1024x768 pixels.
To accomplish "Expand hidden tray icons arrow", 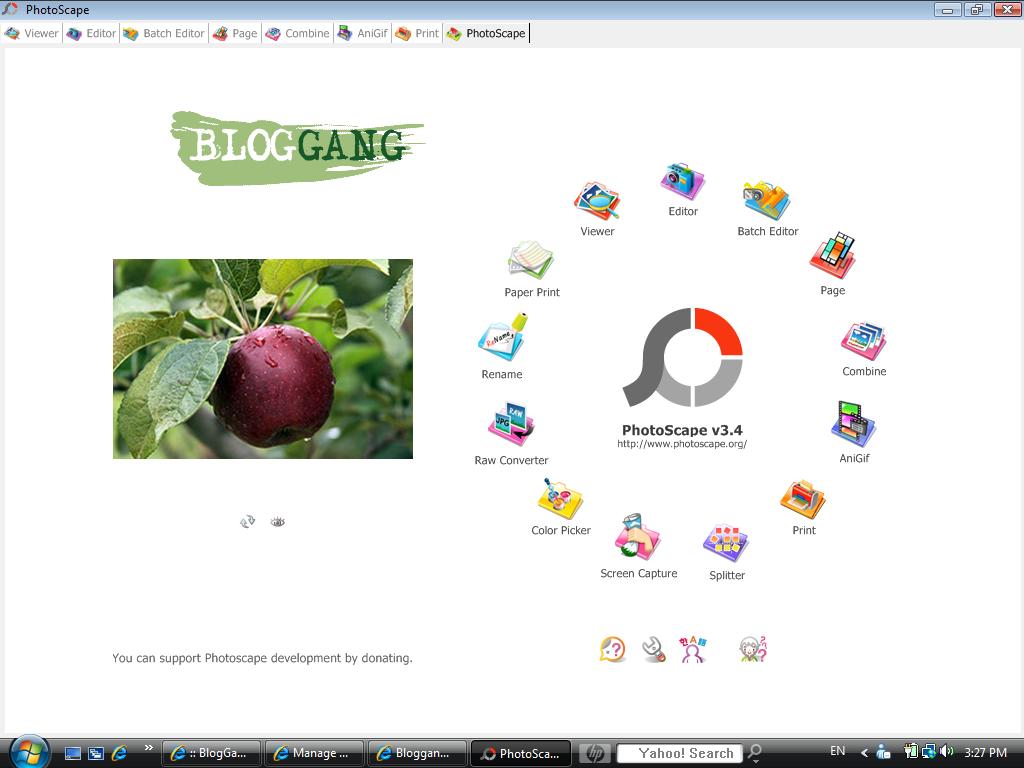I will click(864, 753).
